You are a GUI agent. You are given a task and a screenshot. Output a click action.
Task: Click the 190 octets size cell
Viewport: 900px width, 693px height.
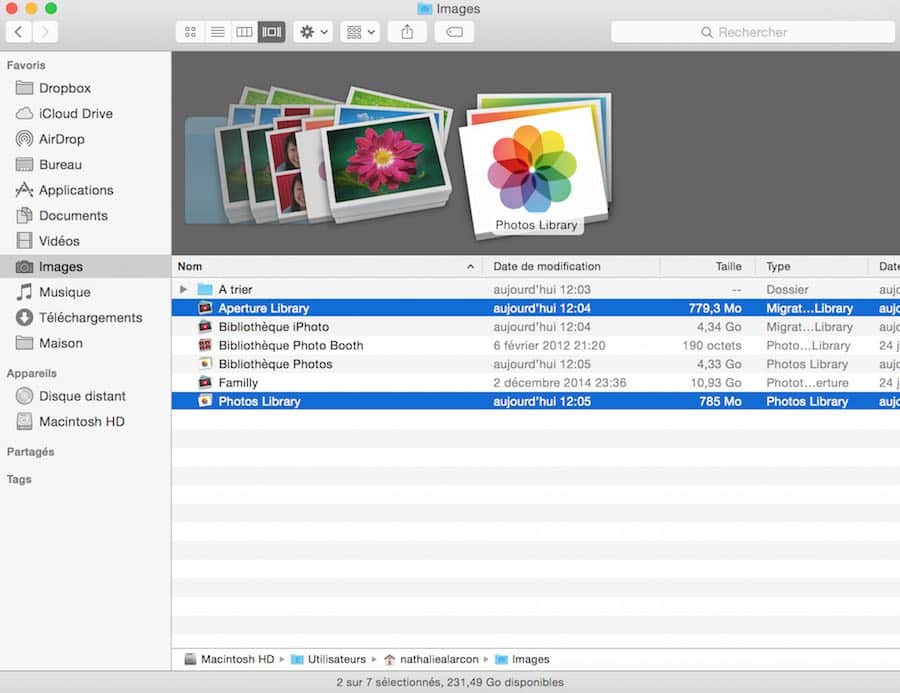click(x=712, y=346)
